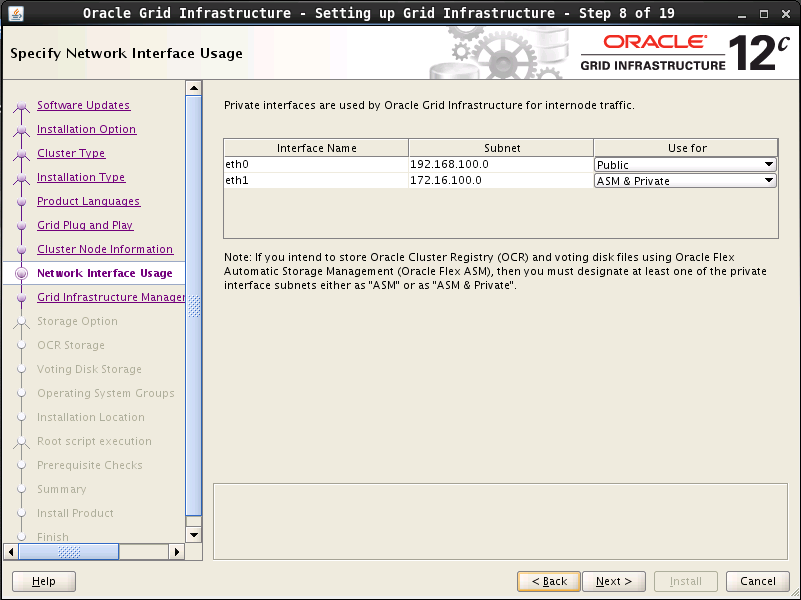Click the Java icon in the title bar
This screenshot has width=801, height=600.
[15, 13]
